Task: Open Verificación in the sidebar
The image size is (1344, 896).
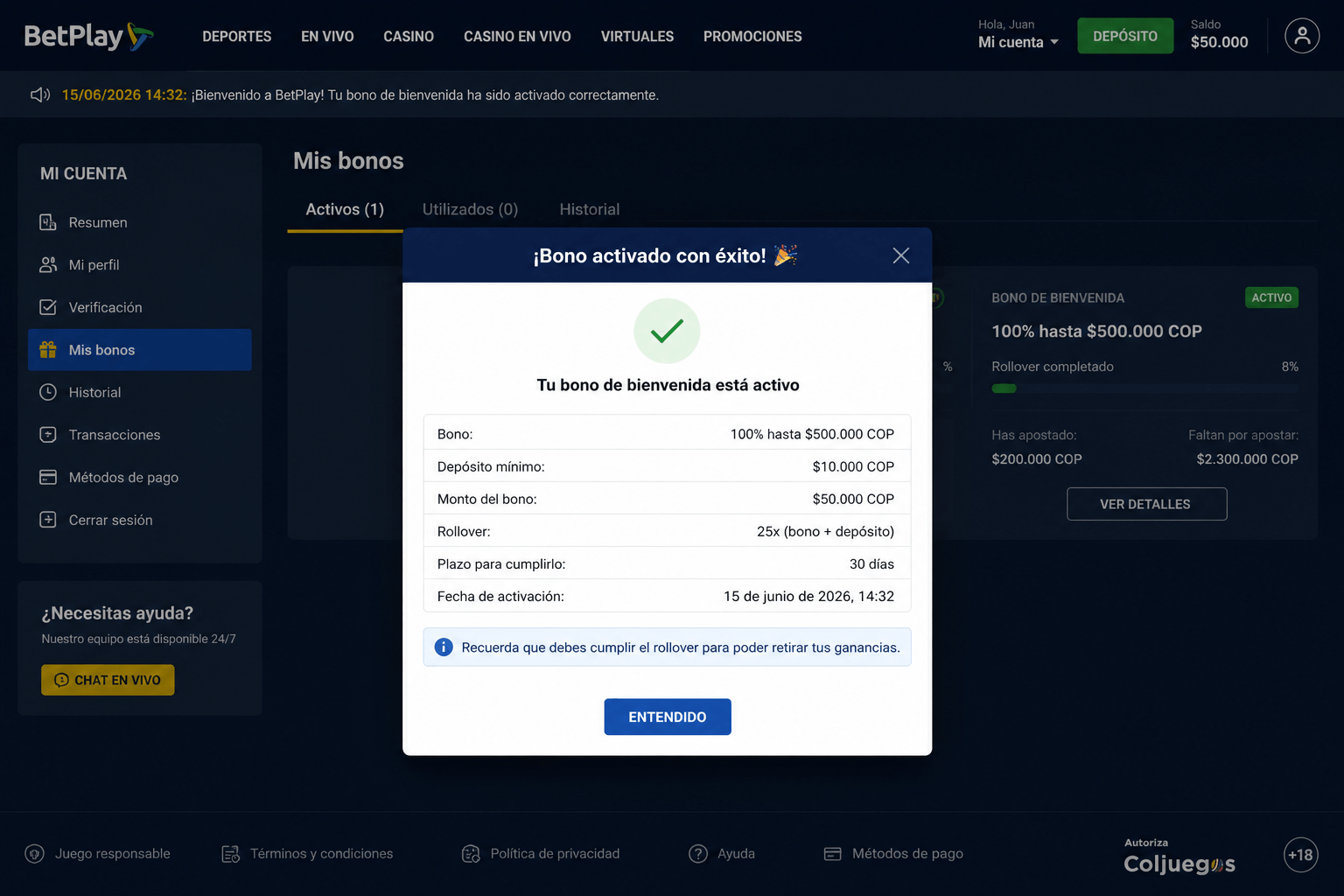Action: pos(140,307)
